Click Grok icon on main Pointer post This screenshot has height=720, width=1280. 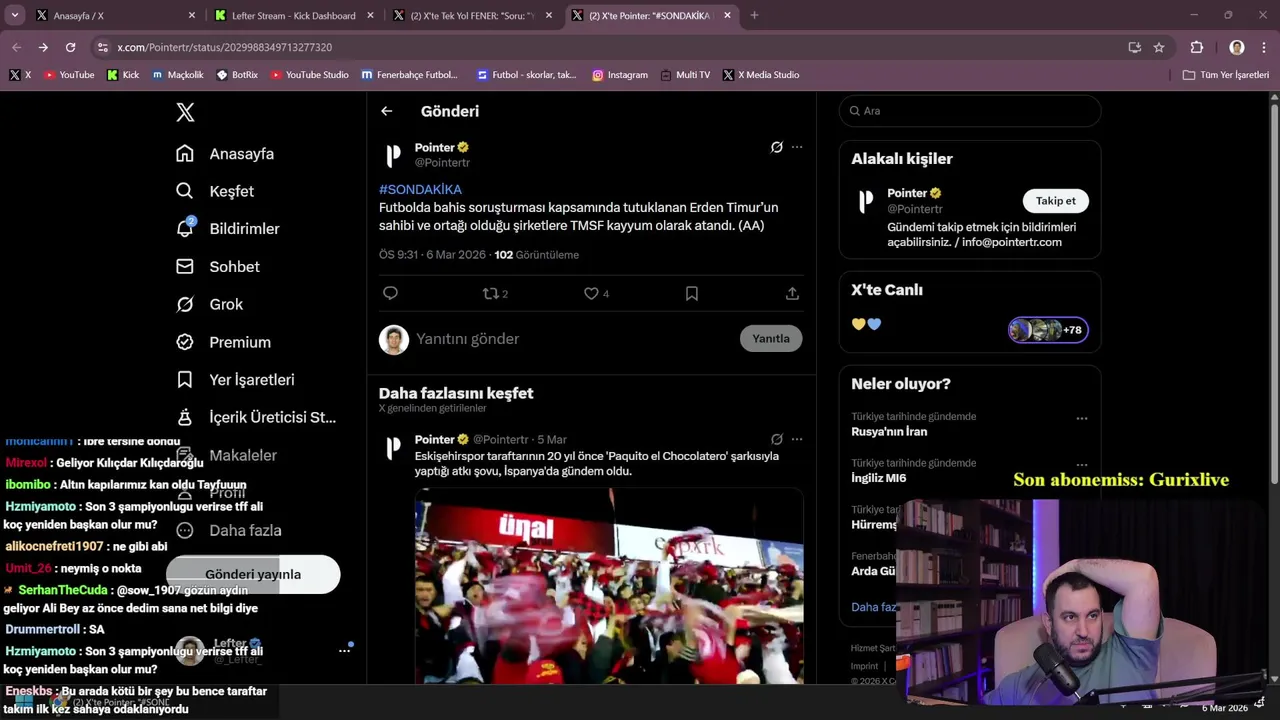(776, 147)
